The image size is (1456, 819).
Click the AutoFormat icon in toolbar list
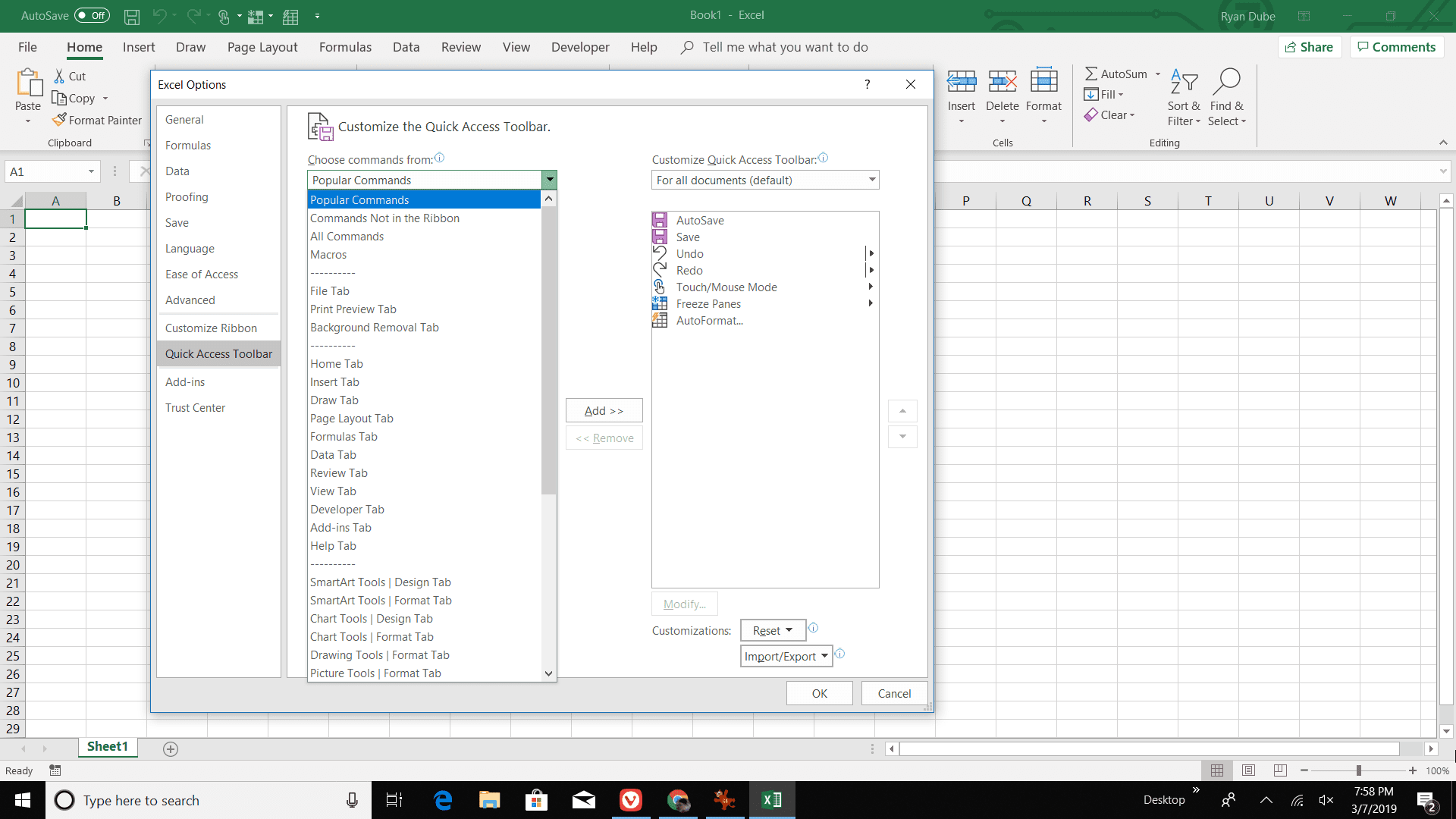[659, 320]
